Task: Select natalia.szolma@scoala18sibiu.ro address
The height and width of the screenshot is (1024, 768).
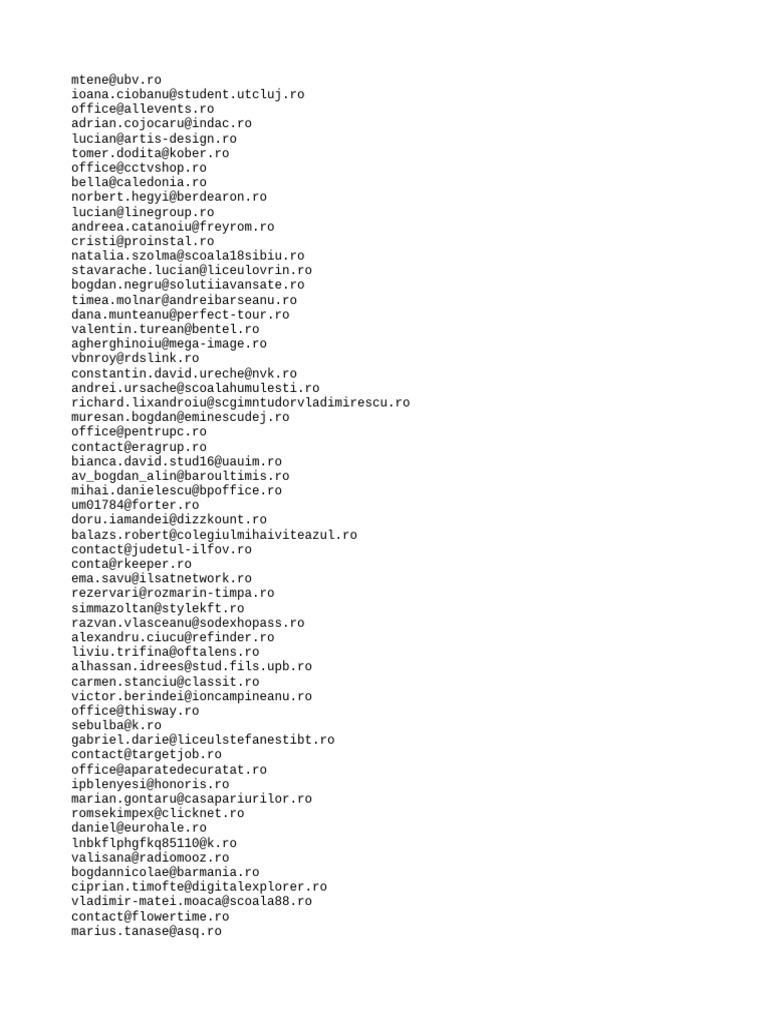Action: [187, 255]
